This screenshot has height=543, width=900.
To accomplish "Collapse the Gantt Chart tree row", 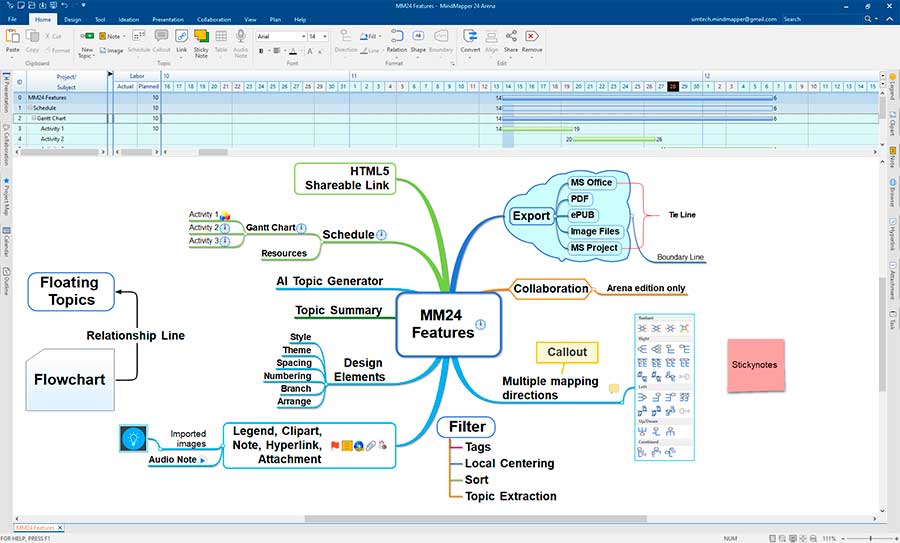I will point(33,118).
